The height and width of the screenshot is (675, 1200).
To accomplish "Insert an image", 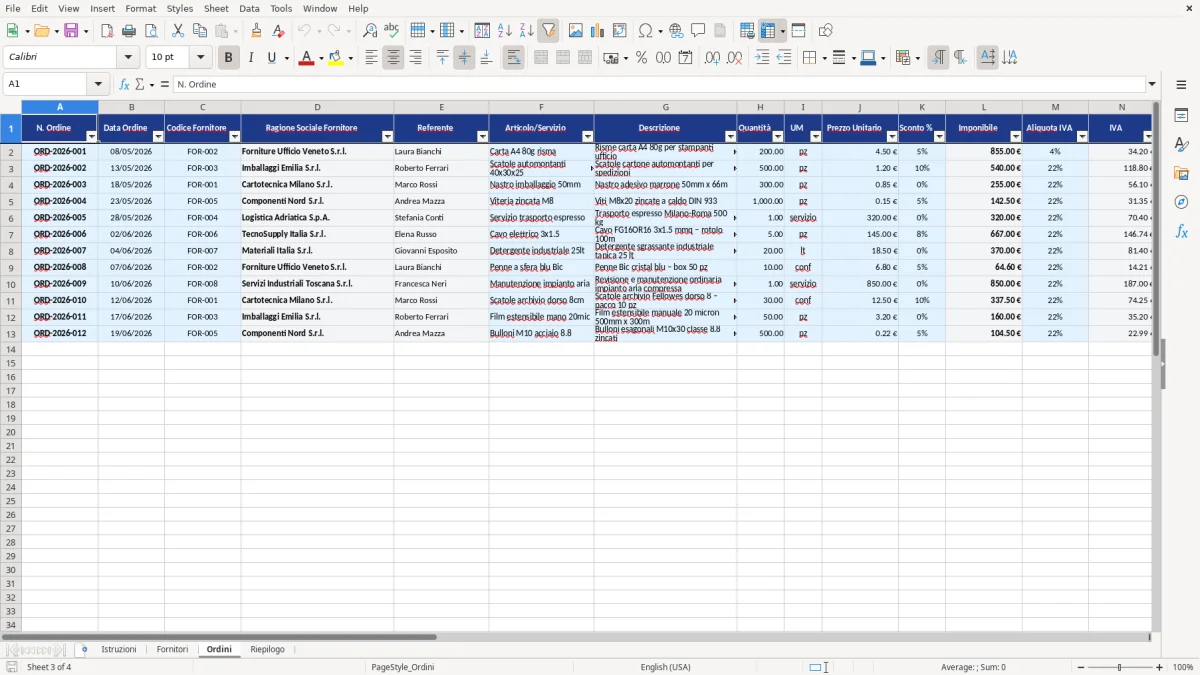I will point(576,31).
